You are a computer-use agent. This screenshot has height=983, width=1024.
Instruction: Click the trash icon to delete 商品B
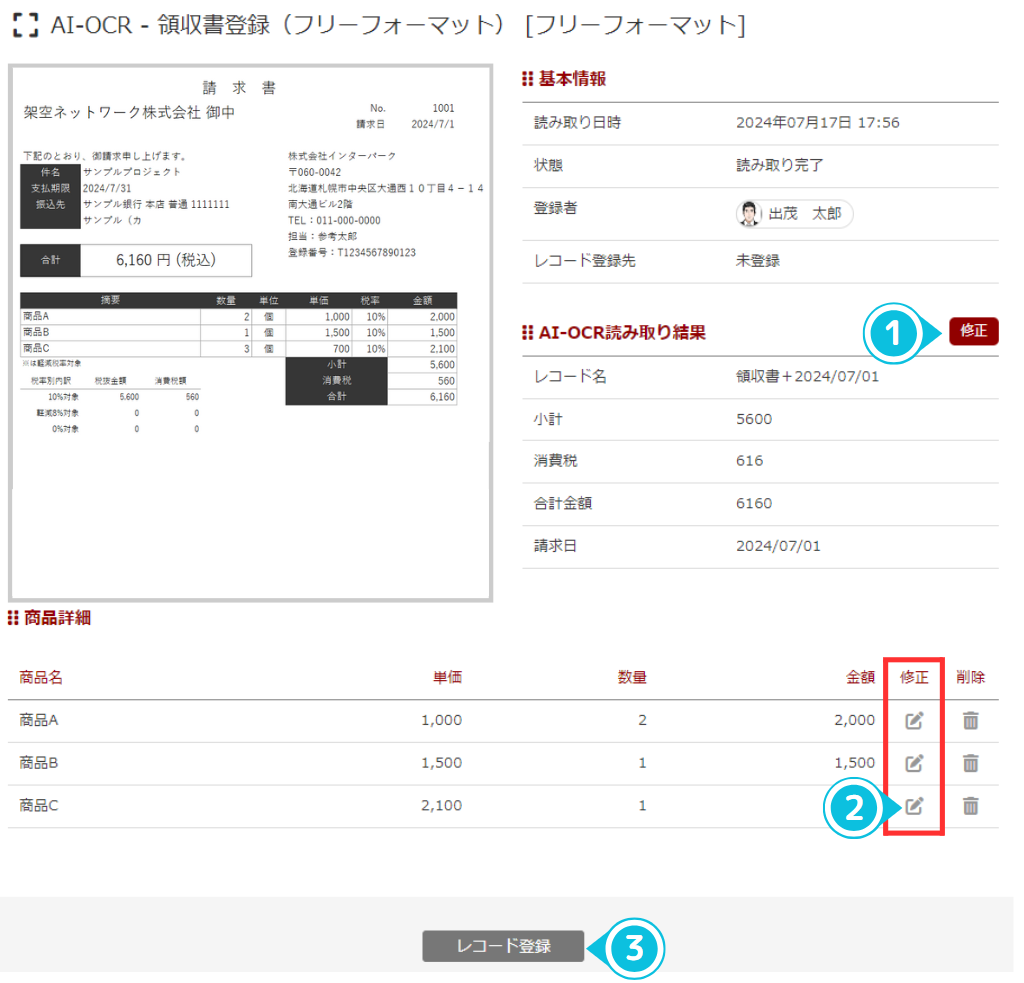coord(970,763)
